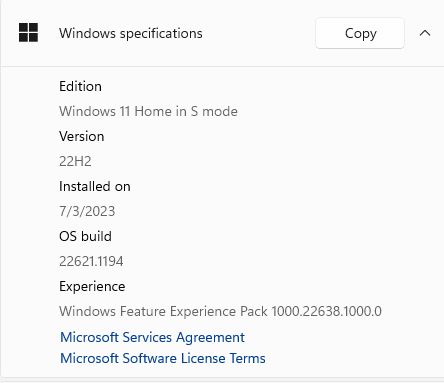Select the 22621.1194 build number
This screenshot has width=444, height=383.
pos(91,261)
